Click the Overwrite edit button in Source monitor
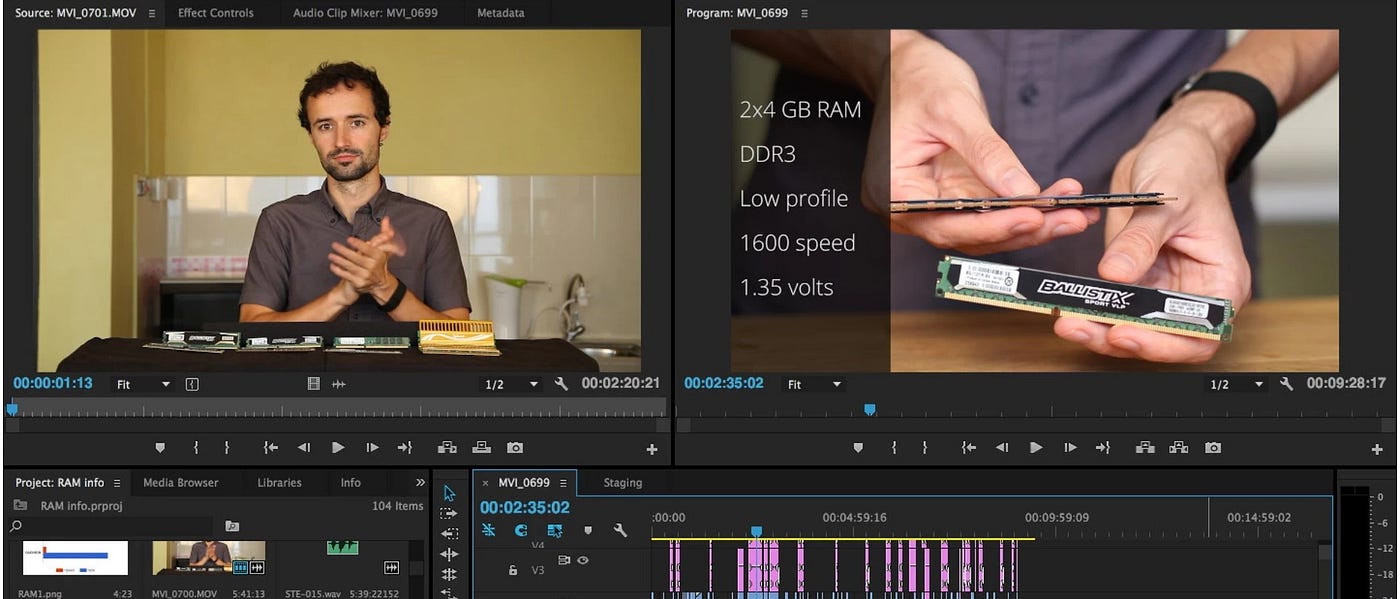 coord(481,448)
